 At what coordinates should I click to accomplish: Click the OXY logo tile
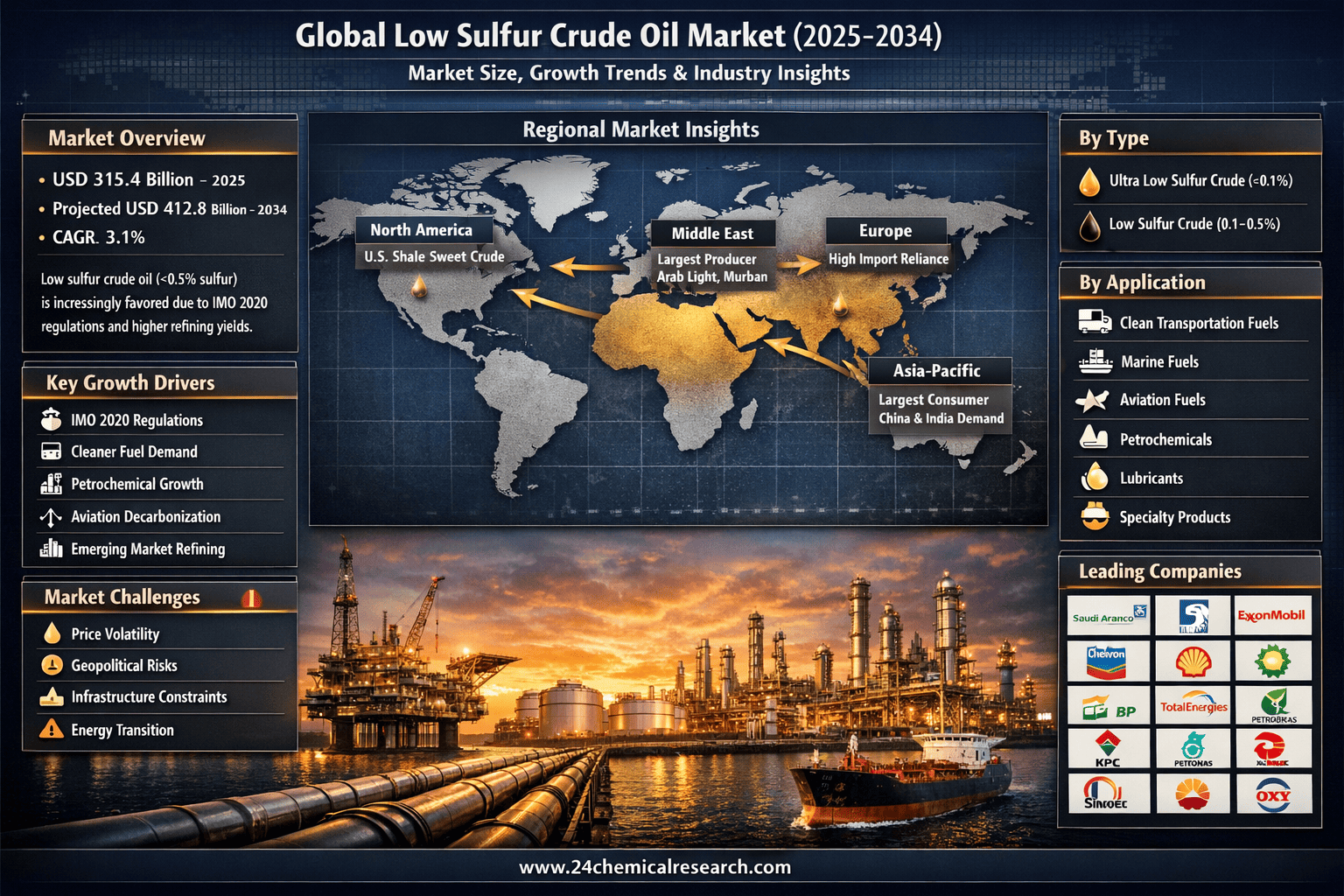coord(1272,794)
